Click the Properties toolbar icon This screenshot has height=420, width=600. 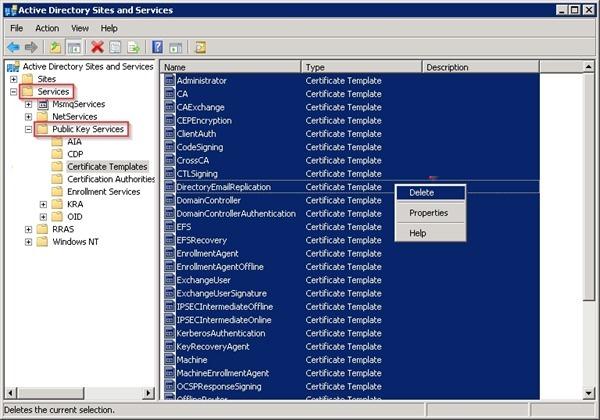(x=115, y=47)
